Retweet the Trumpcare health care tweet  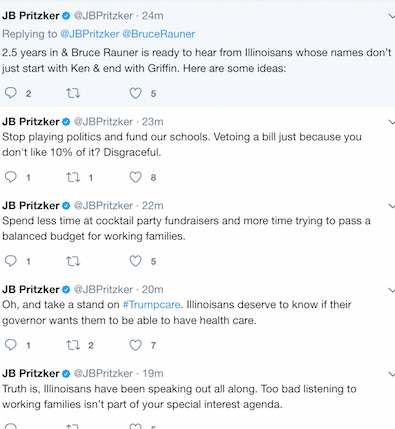[x=73, y=345]
